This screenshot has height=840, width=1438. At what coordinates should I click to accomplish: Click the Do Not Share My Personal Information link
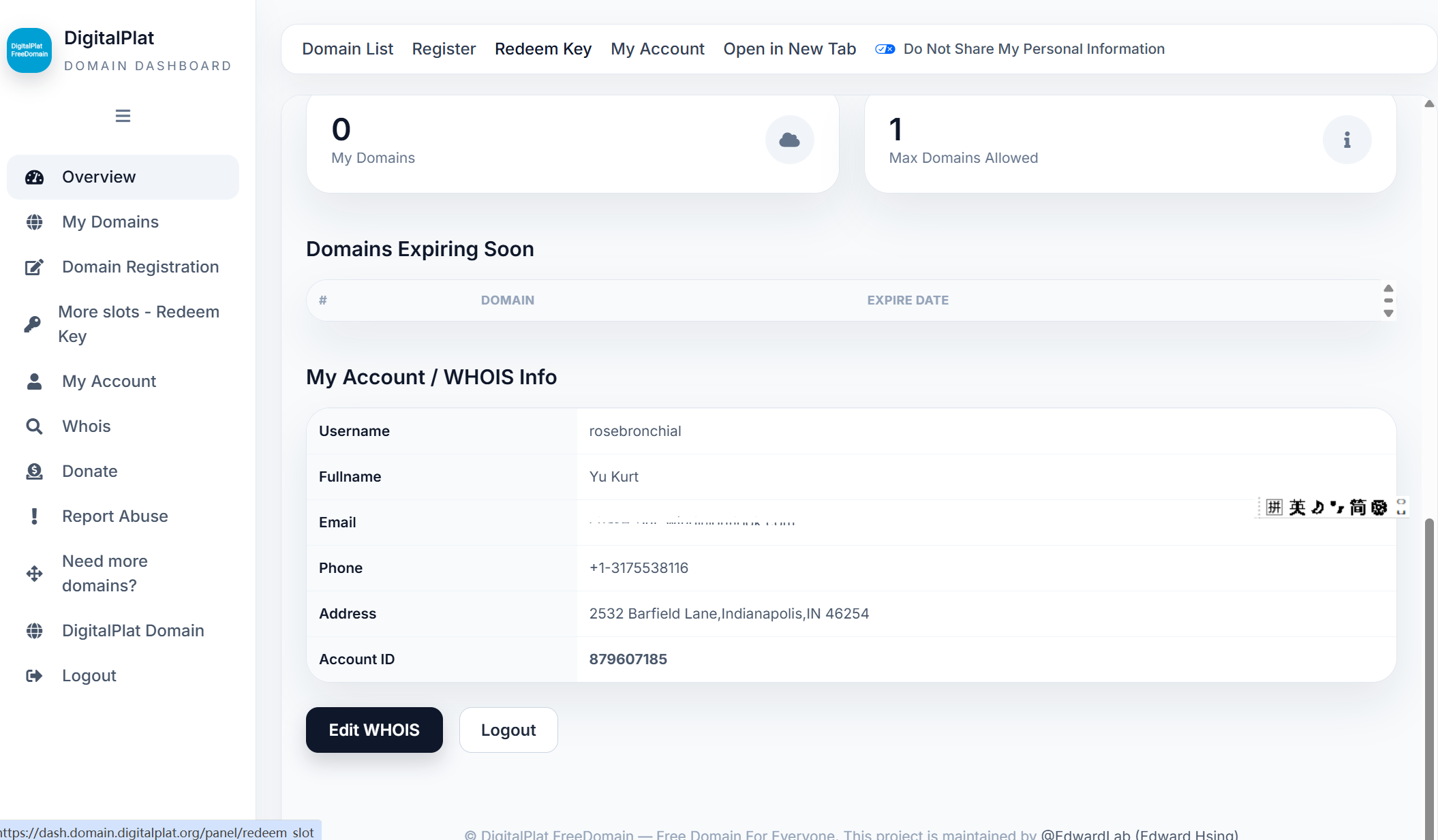click(1034, 49)
